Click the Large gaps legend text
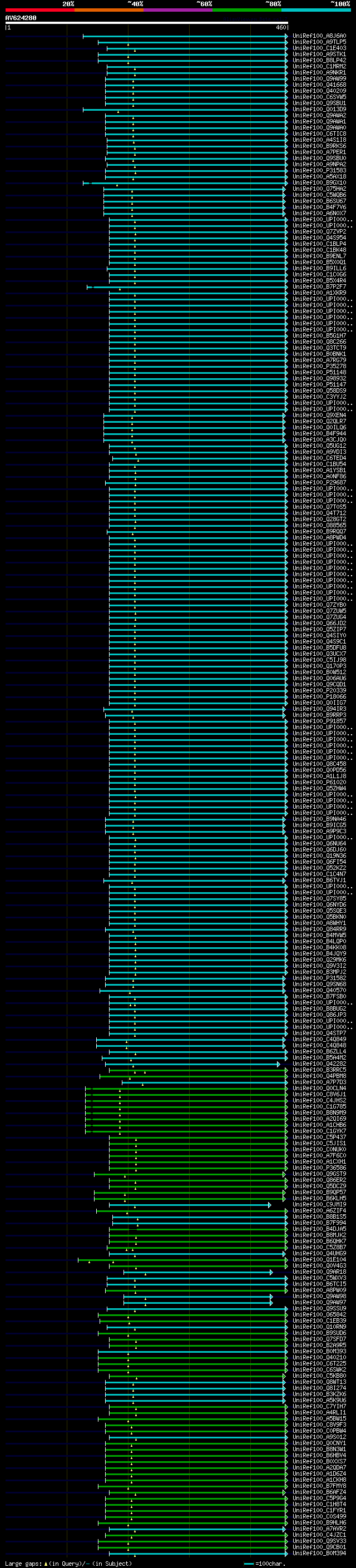The height and width of the screenshot is (1568, 356). pyautogui.click(x=68, y=1564)
